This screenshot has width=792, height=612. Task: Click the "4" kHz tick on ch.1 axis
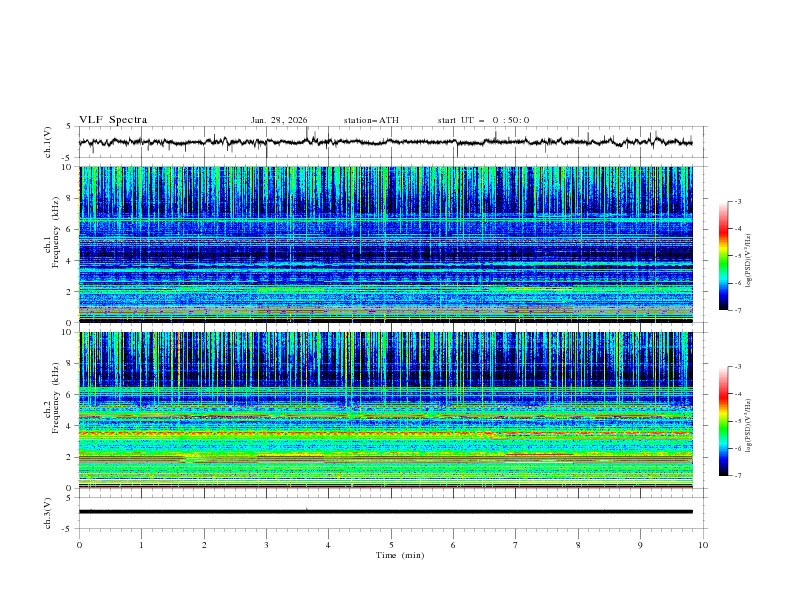click(69, 261)
